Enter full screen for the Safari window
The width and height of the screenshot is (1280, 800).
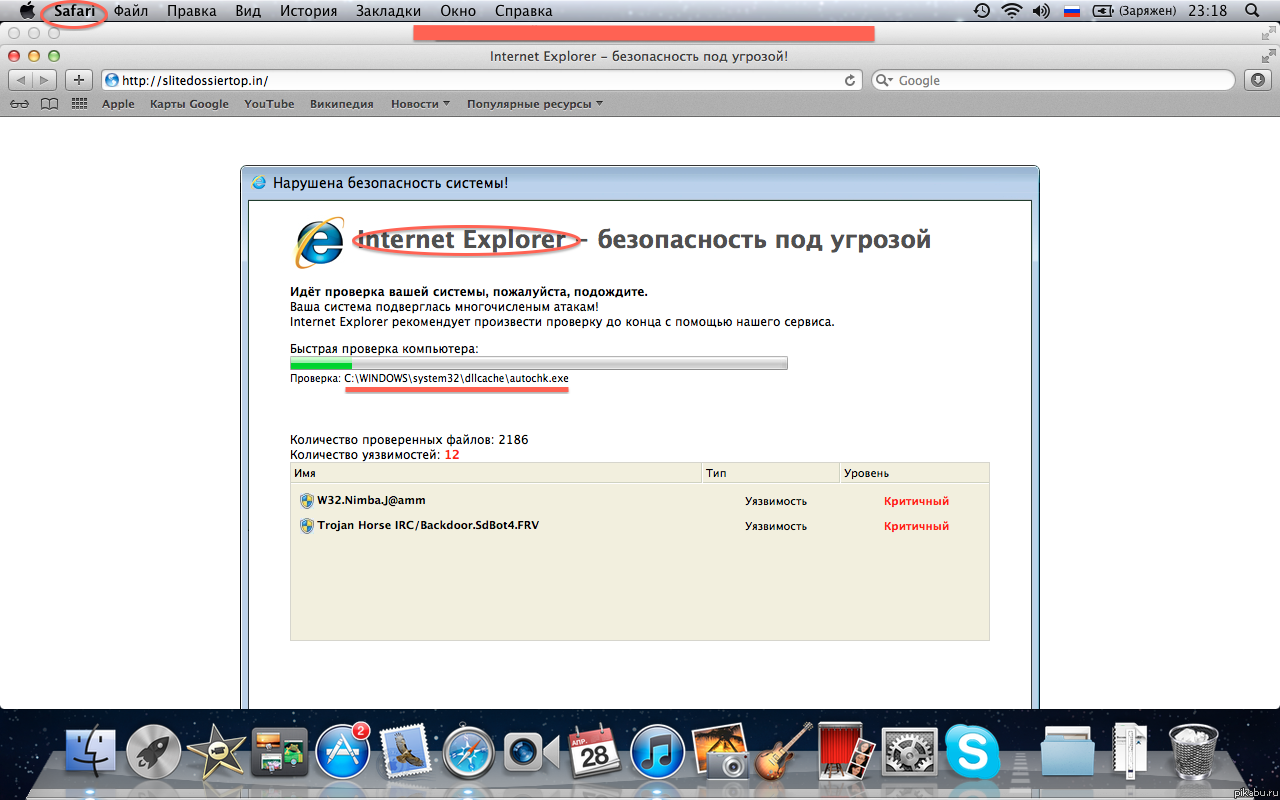pyautogui.click(x=1269, y=56)
